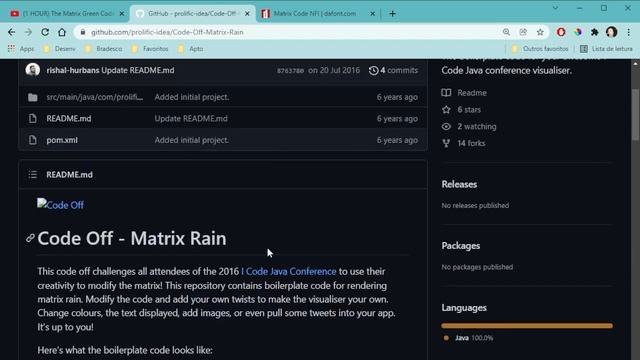Screen dimensions: 640x360
Task: Open the Outros favoritos folder
Action: (540, 49)
